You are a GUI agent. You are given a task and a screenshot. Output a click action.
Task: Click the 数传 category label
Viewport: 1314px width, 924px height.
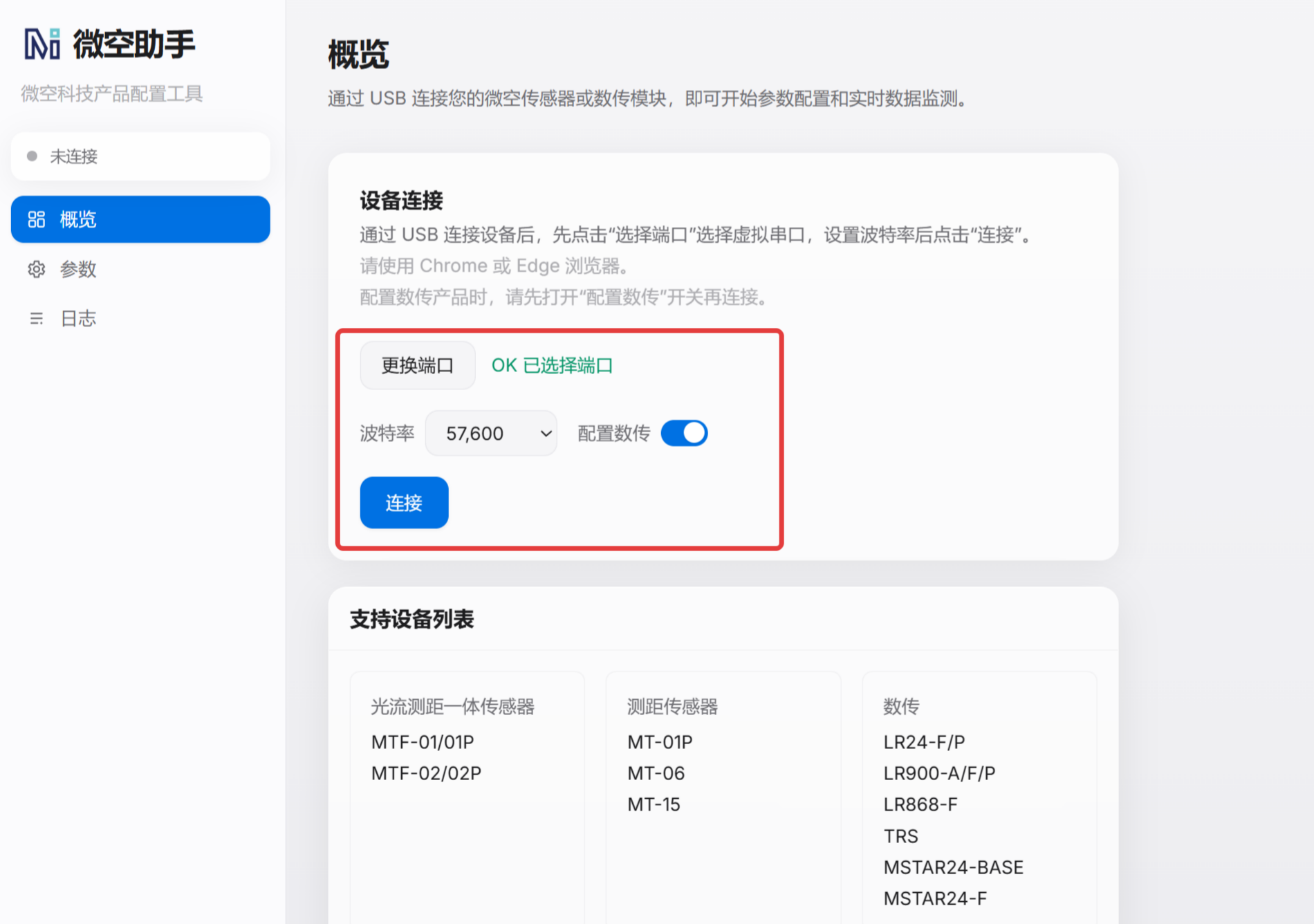[x=901, y=706]
